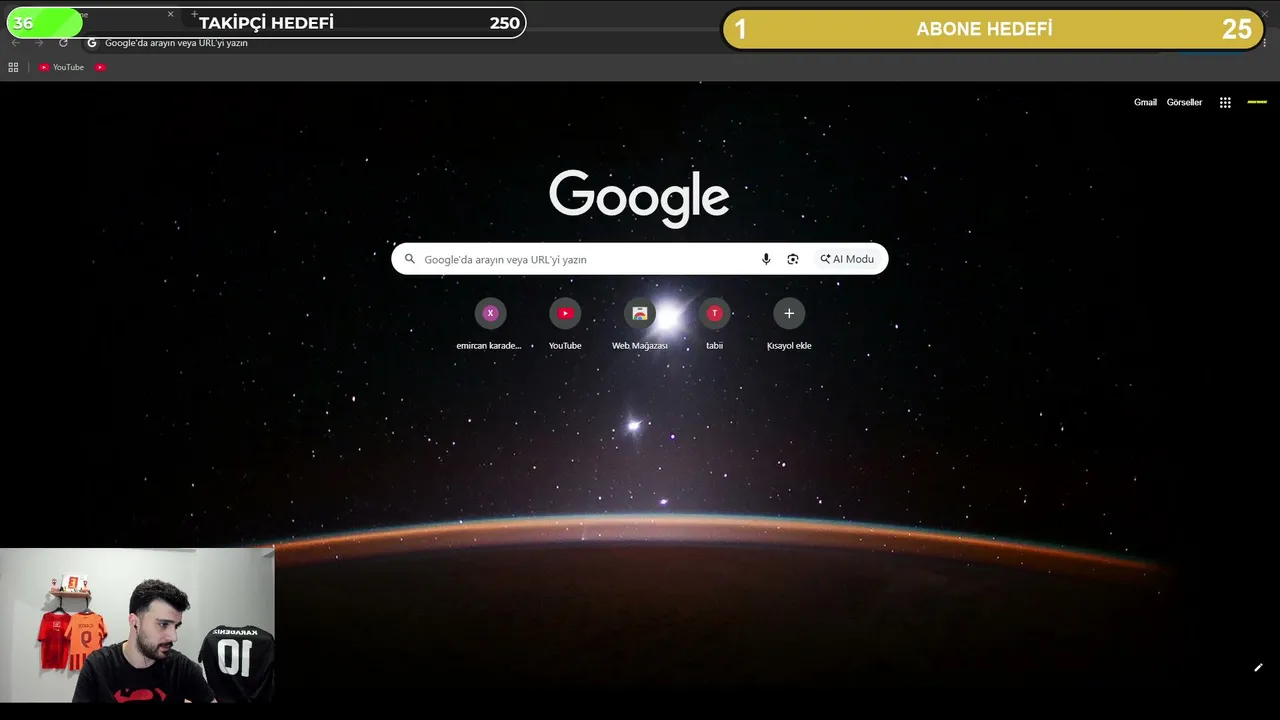Click the Google logo
The width and height of the screenshot is (1280, 720).
coord(639,197)
